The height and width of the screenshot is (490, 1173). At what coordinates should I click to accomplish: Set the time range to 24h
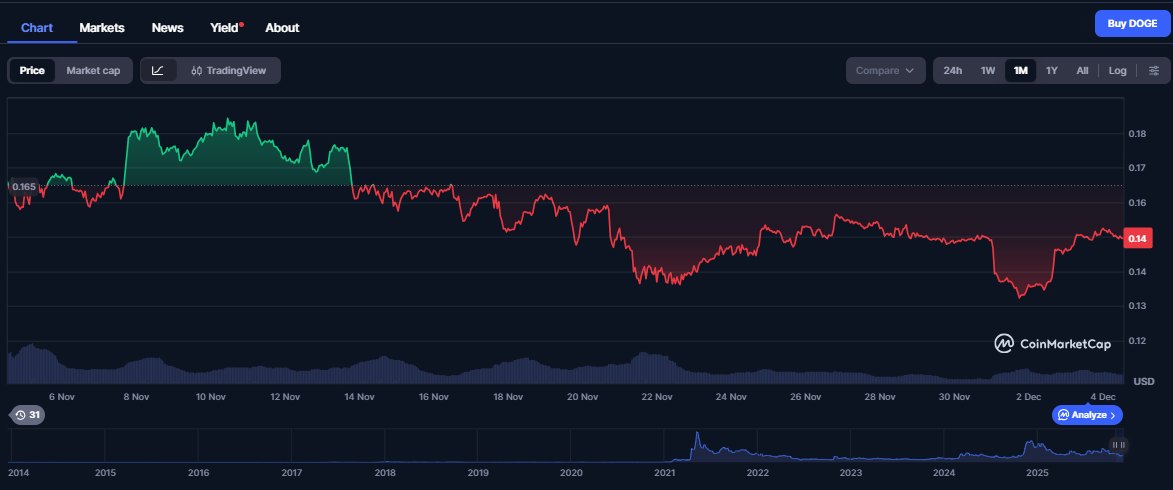pos(952,70)
